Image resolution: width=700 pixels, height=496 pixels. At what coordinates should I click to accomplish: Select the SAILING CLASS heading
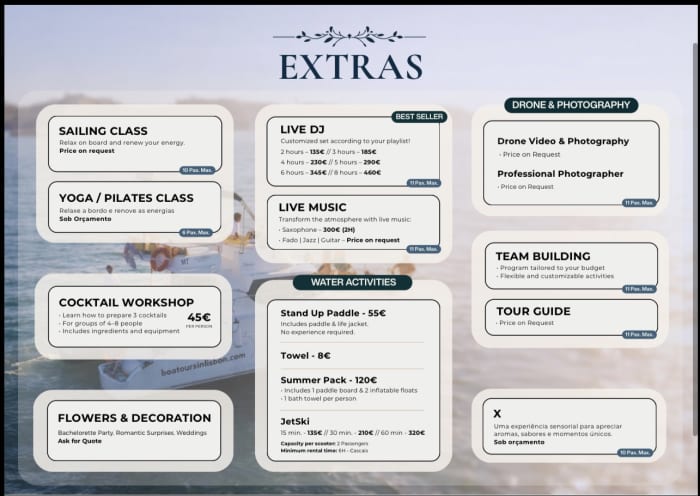(x=103, y=131)
